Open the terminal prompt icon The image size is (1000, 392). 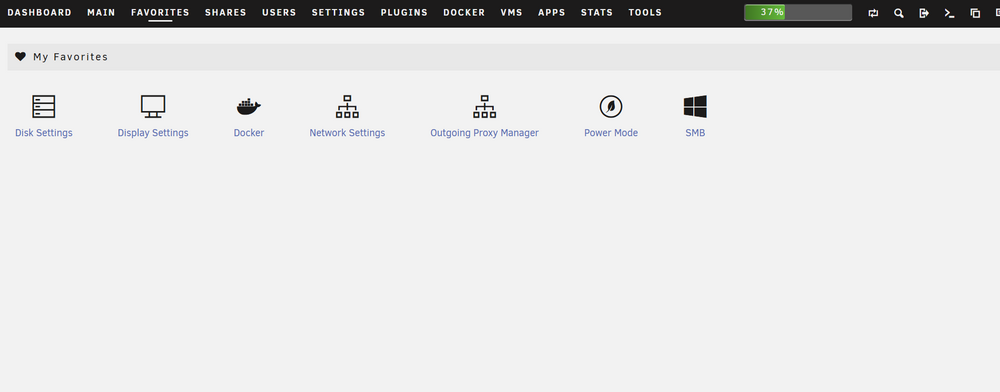pyautogui.click(x=950, y=13)
